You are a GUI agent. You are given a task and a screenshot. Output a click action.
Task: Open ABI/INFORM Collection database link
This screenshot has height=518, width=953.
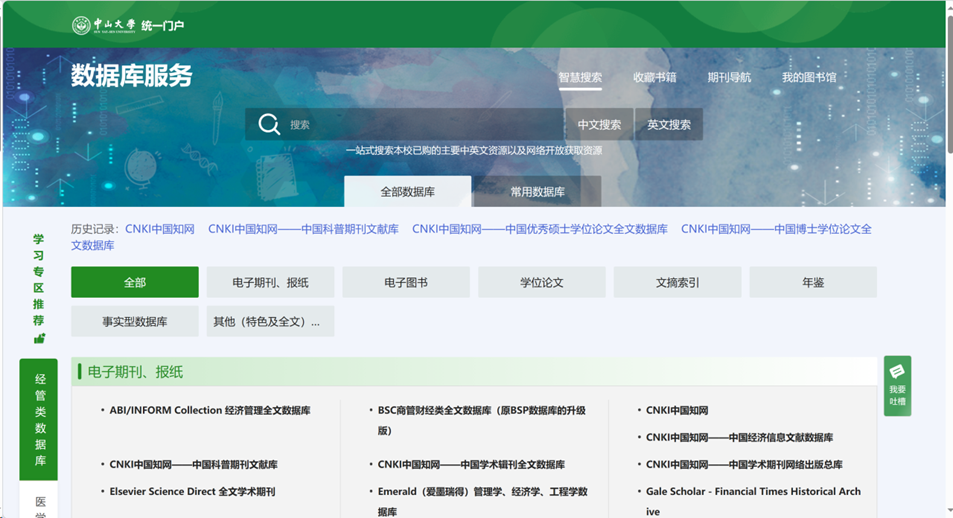(x=209, y=411)
